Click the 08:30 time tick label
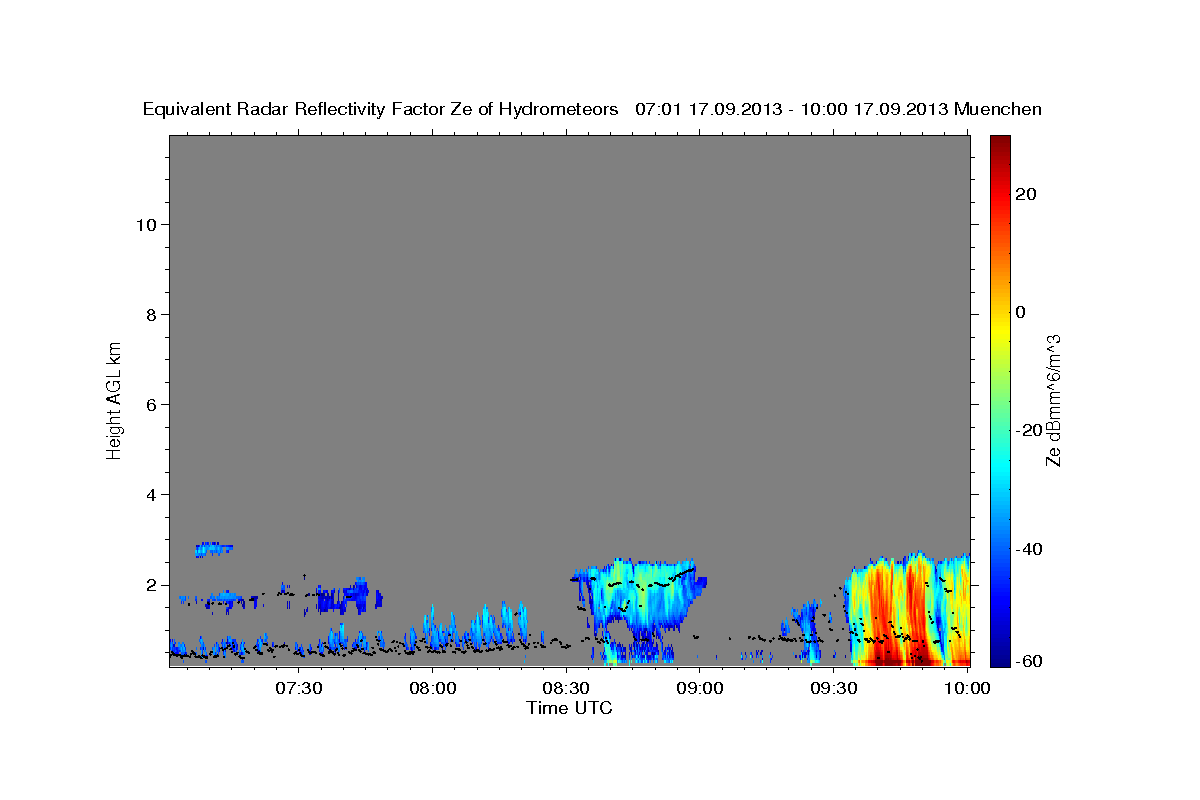1200x800 pixels. (567, 688)
